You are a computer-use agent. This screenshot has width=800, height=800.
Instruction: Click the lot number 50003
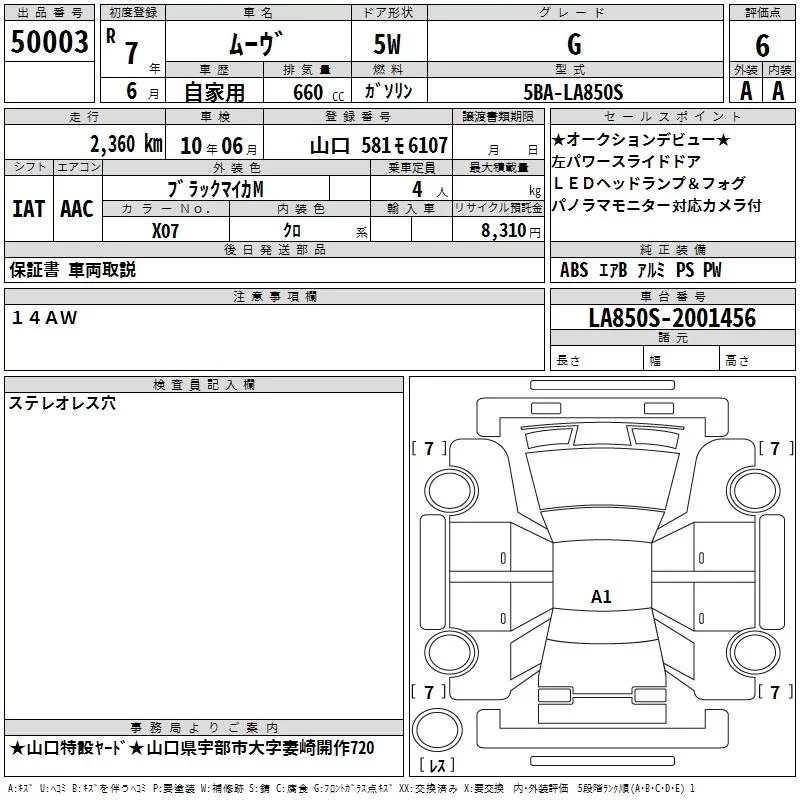[x=49, y=43]
